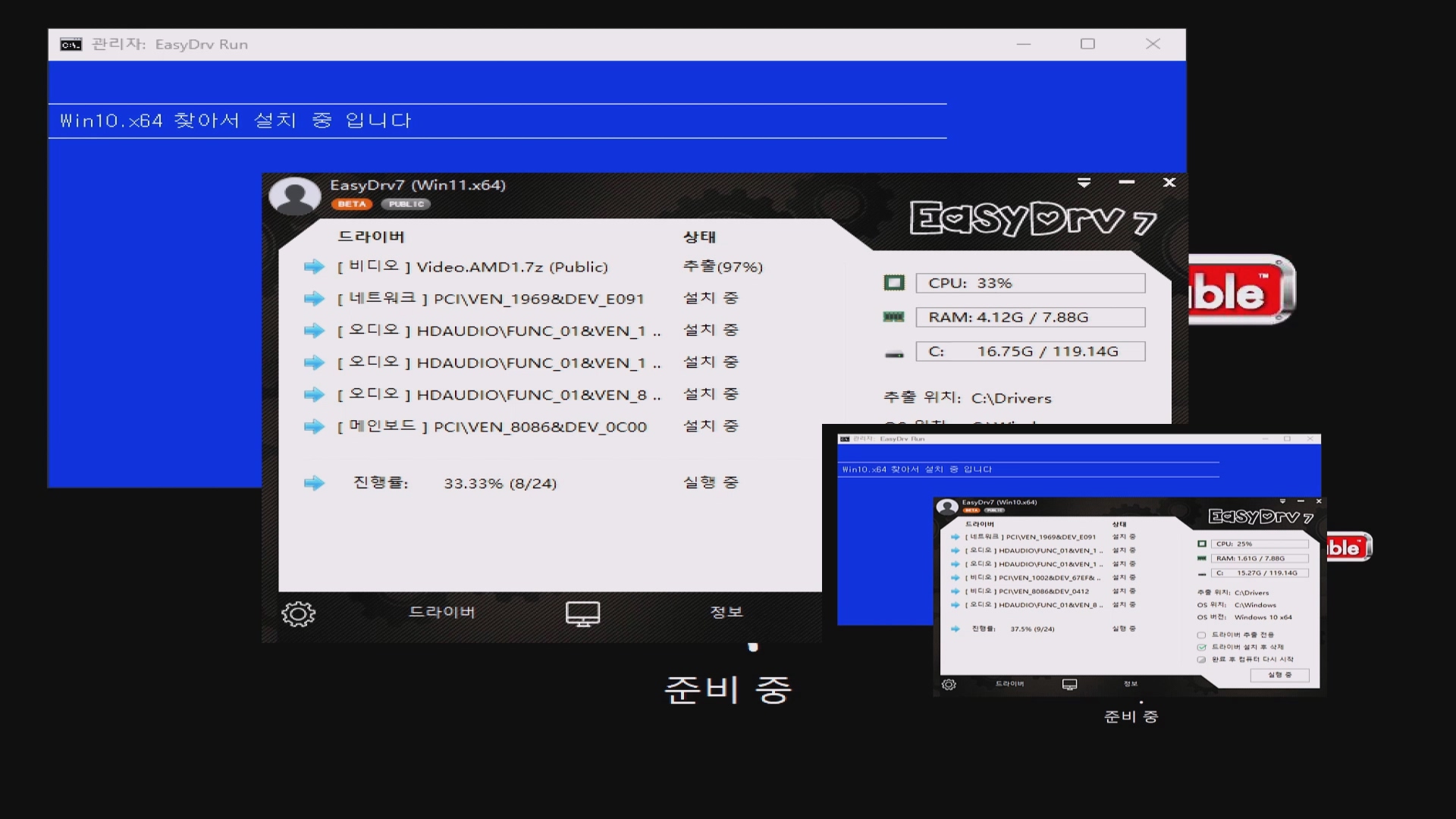Viewport: 1456px width, 819px height.
Task: Click orange BETA badge in Win11.x64 window
Action: [351, 204]
